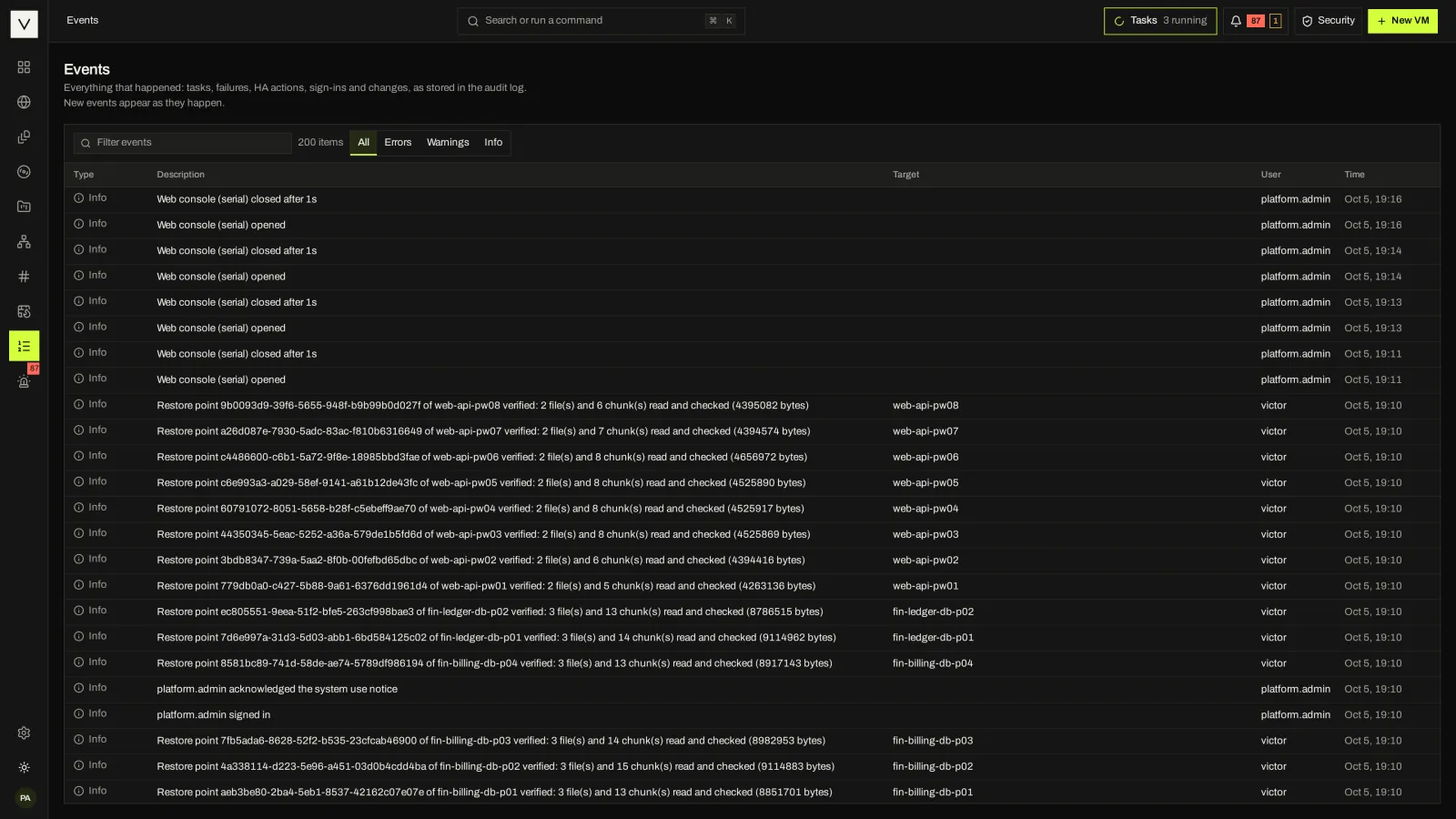Click the Description column header
The image size is (1456, 819).
[x=180, y=175]
